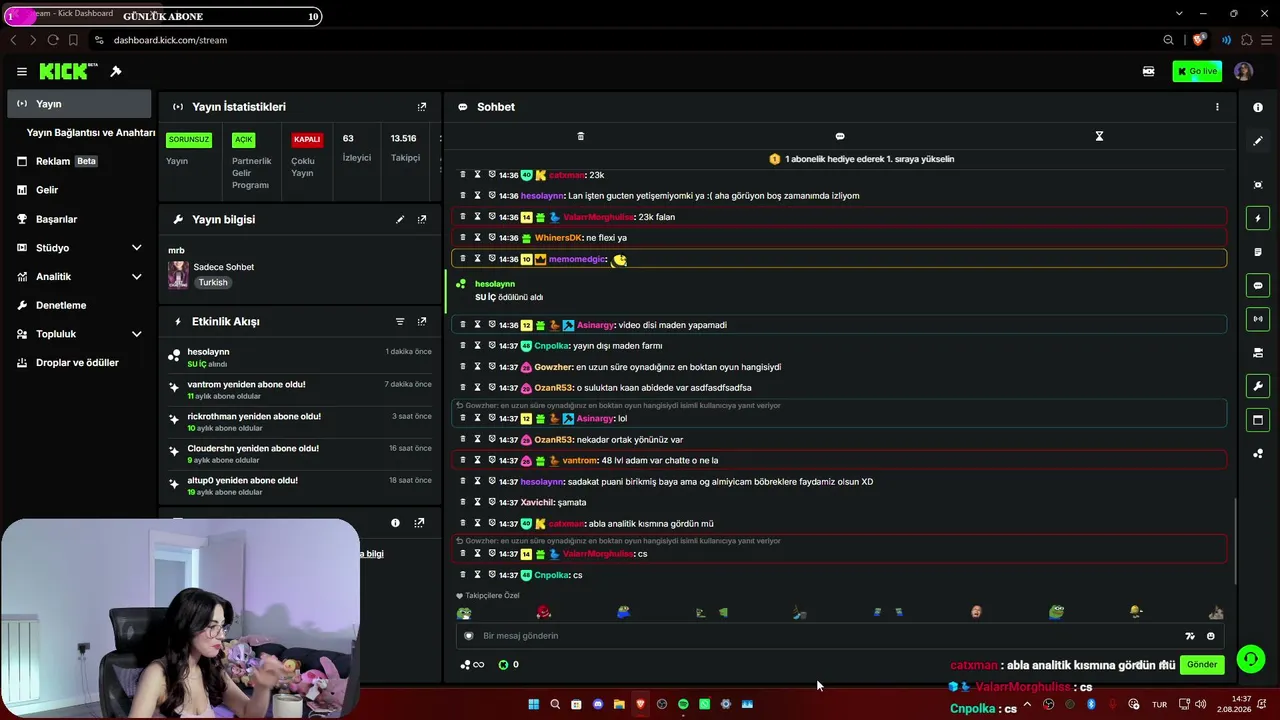Expand the Stüdyo menu chevron
Image resolution: width=1280 pixels, height=720 pixels.
click(x=136, y=248)
